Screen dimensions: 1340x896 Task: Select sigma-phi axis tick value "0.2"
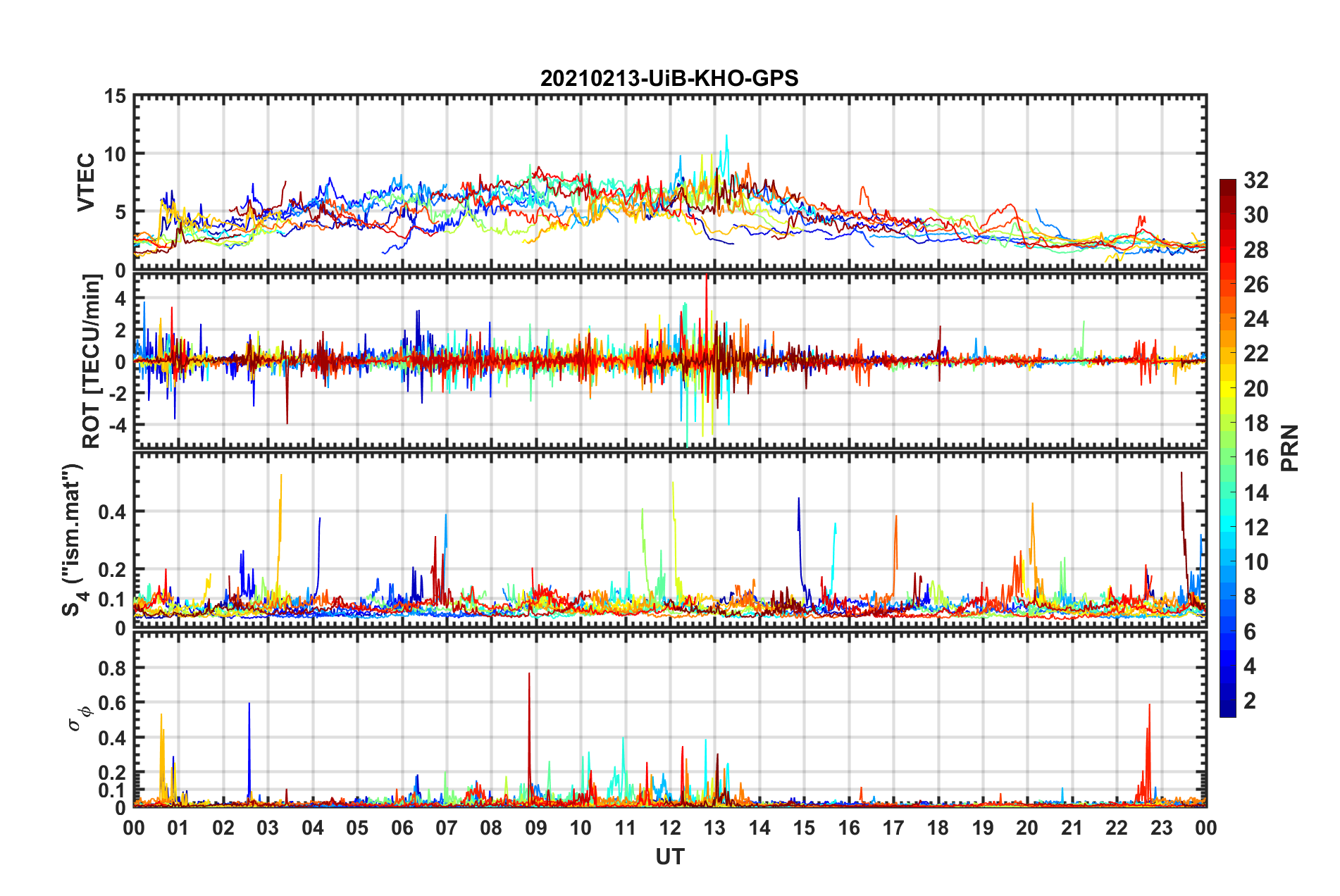coord(111,773)
